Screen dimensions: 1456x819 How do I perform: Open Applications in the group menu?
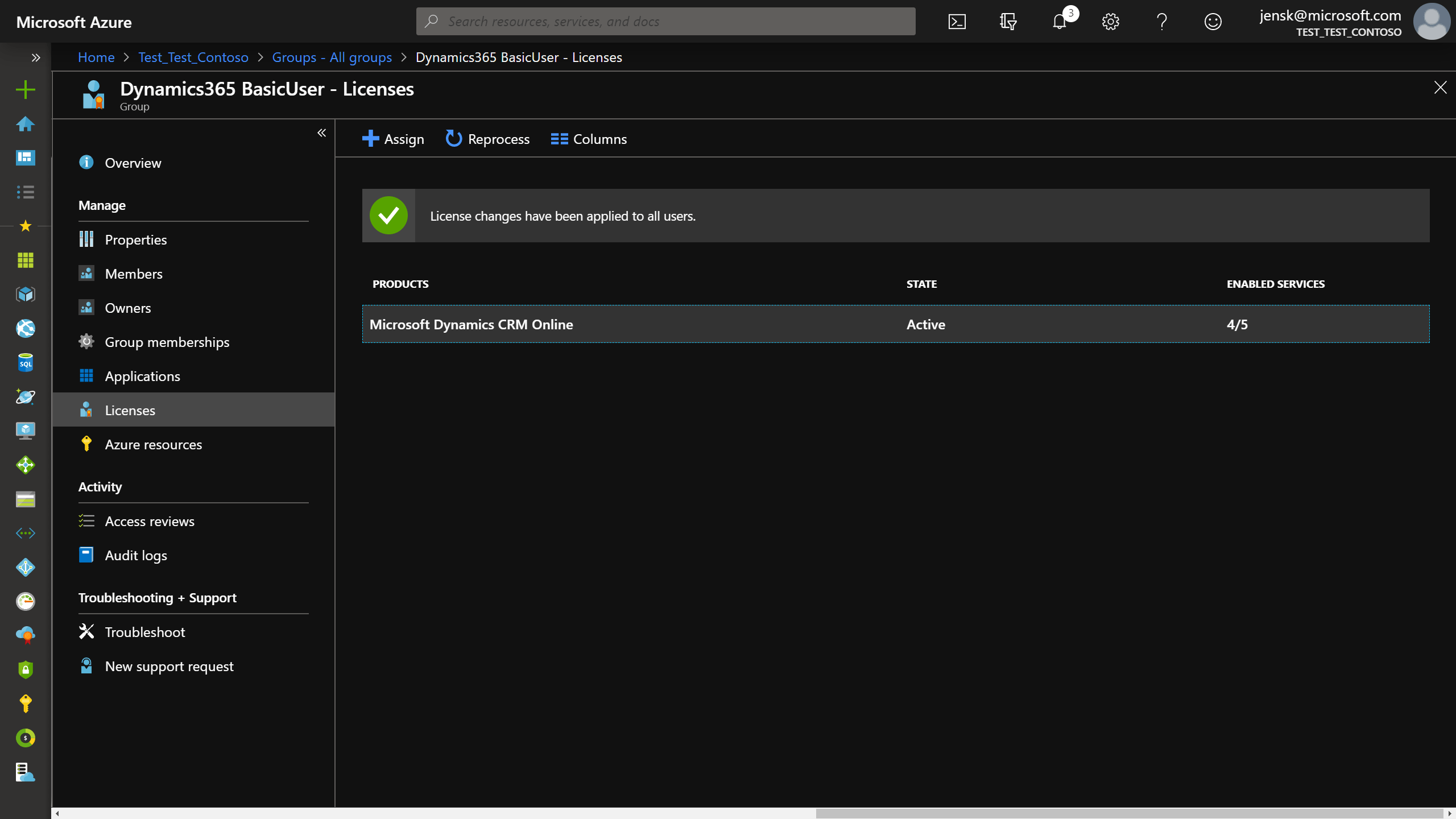point(193,376)
